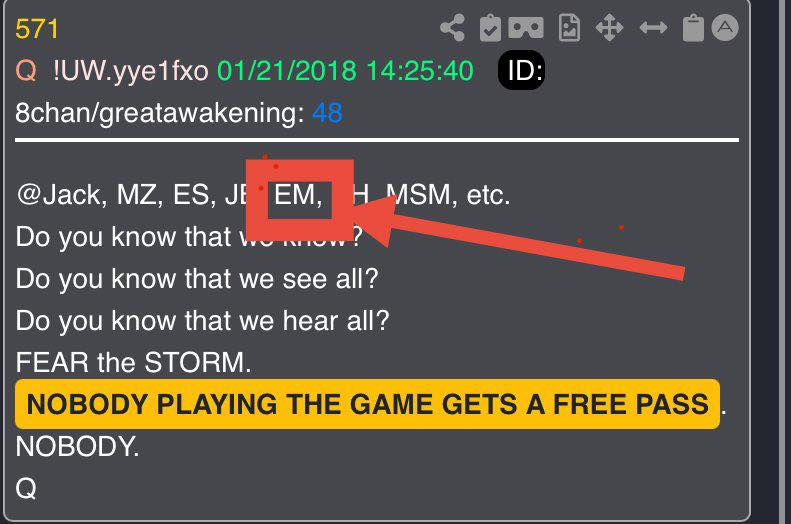Click the four-way move arrows icon
The width and height of the screenshot is (791, 524).
tap(609, 28)
